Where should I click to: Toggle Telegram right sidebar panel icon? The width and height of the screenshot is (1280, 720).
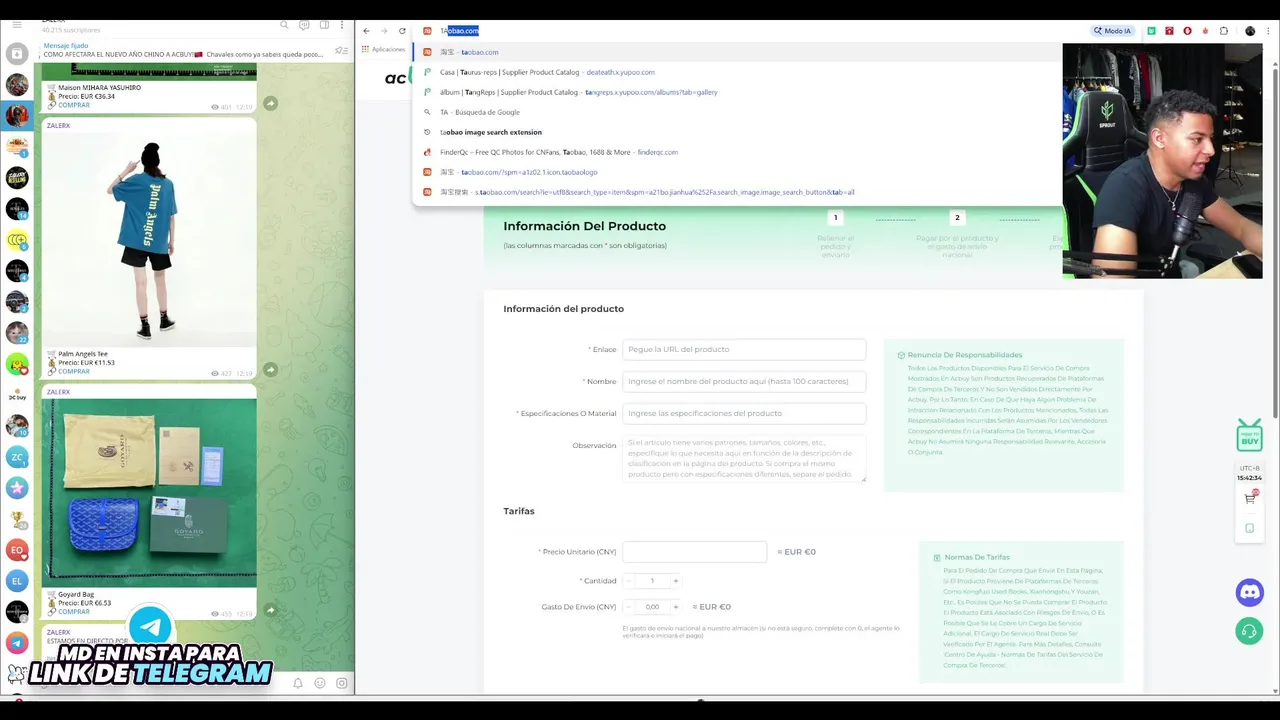coord(324,25)
